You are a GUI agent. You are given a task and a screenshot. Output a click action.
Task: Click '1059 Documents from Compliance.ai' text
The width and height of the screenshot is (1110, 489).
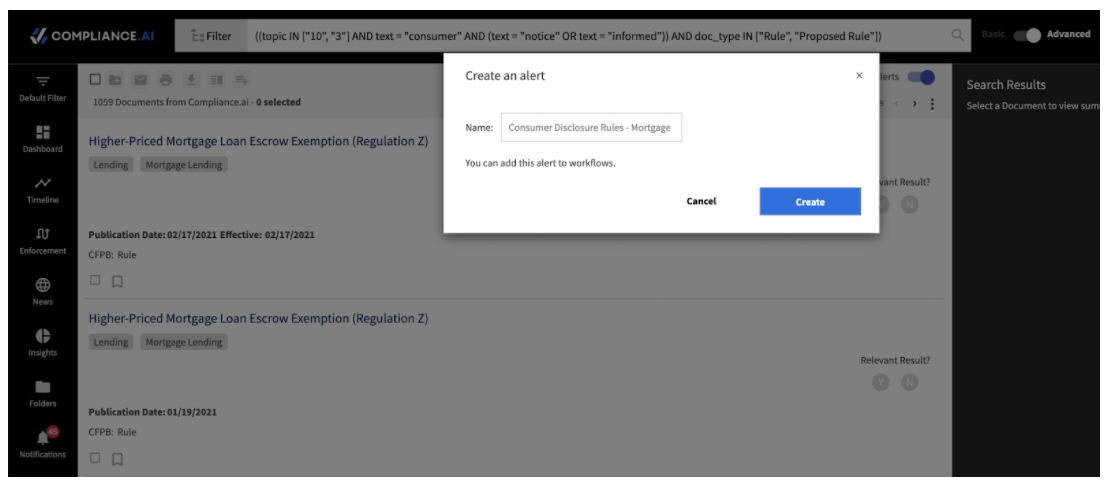tap(171, 102)
